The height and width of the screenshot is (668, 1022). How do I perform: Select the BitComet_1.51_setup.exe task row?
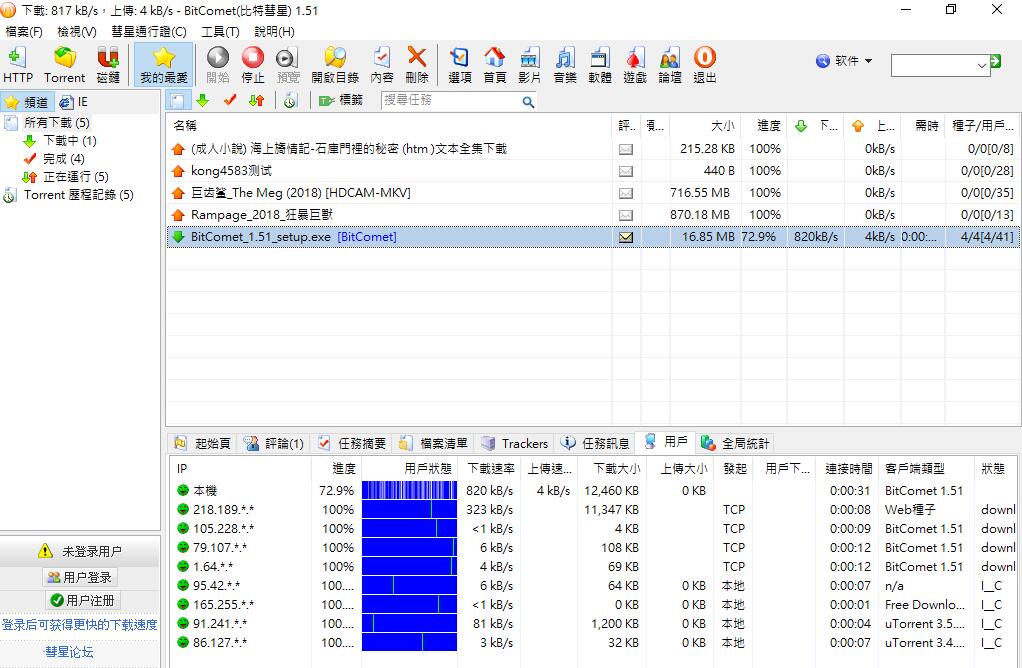(x=593, y=237)
